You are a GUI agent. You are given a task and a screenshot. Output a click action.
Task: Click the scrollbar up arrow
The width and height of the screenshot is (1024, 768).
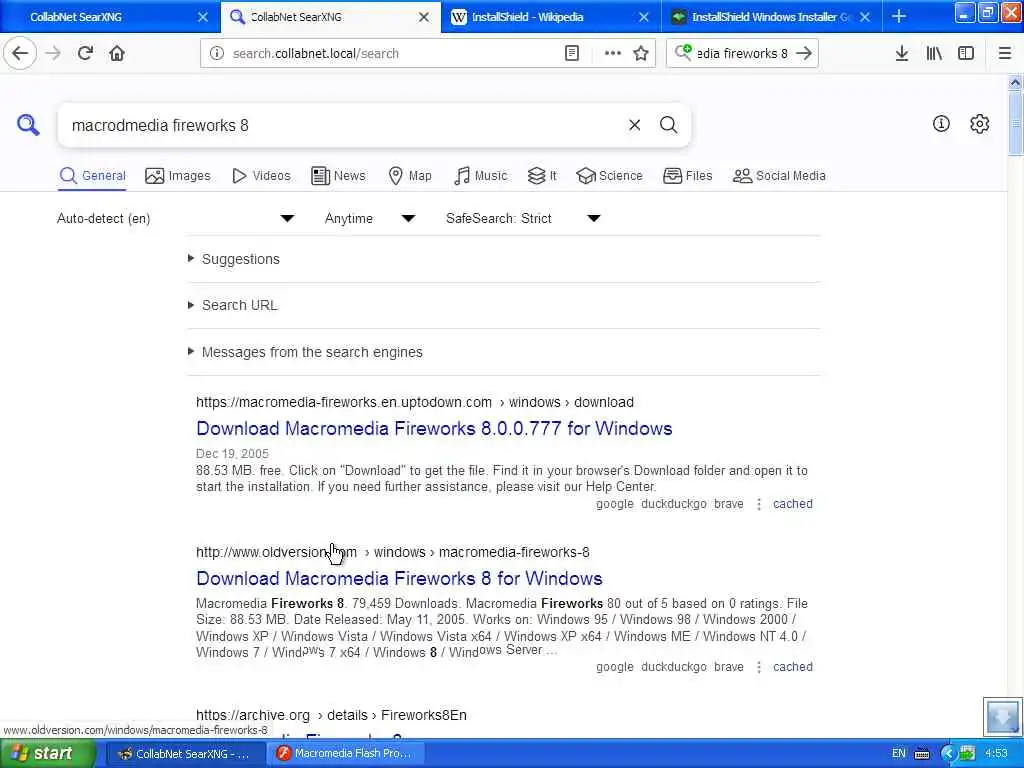[x=1015, y=82]
